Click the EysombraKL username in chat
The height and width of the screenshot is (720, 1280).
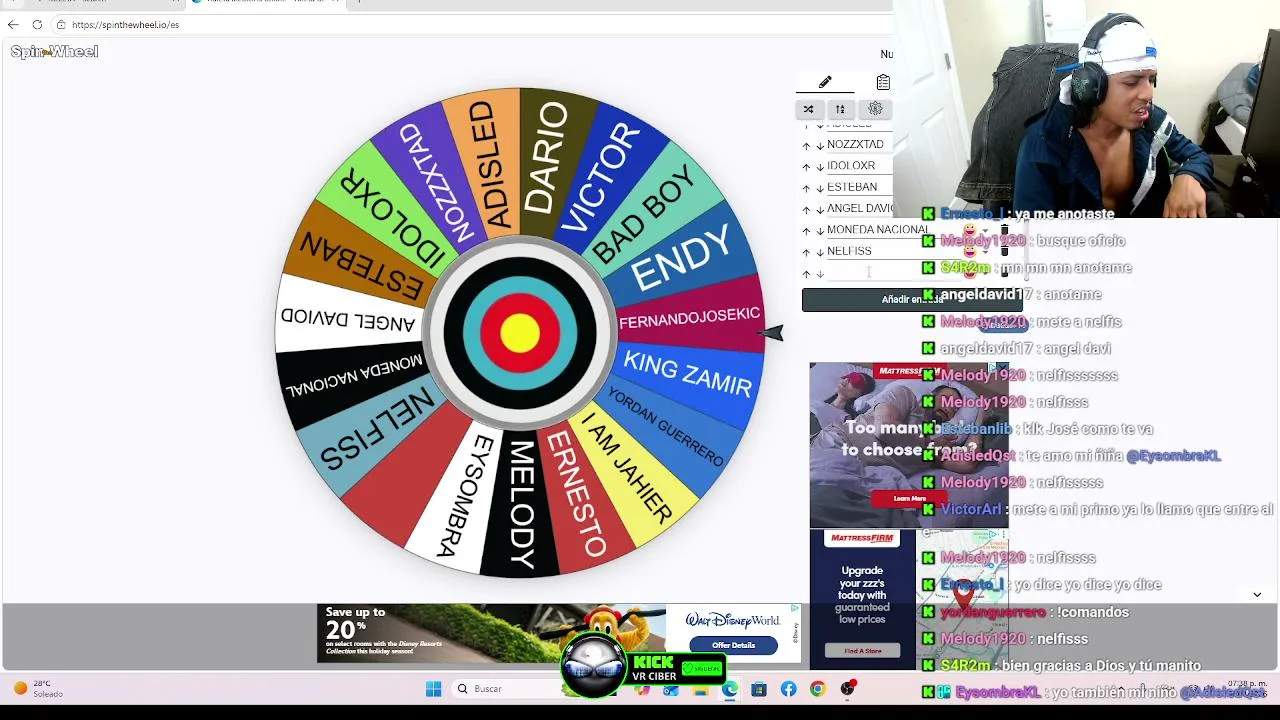(x=997, y=693)
